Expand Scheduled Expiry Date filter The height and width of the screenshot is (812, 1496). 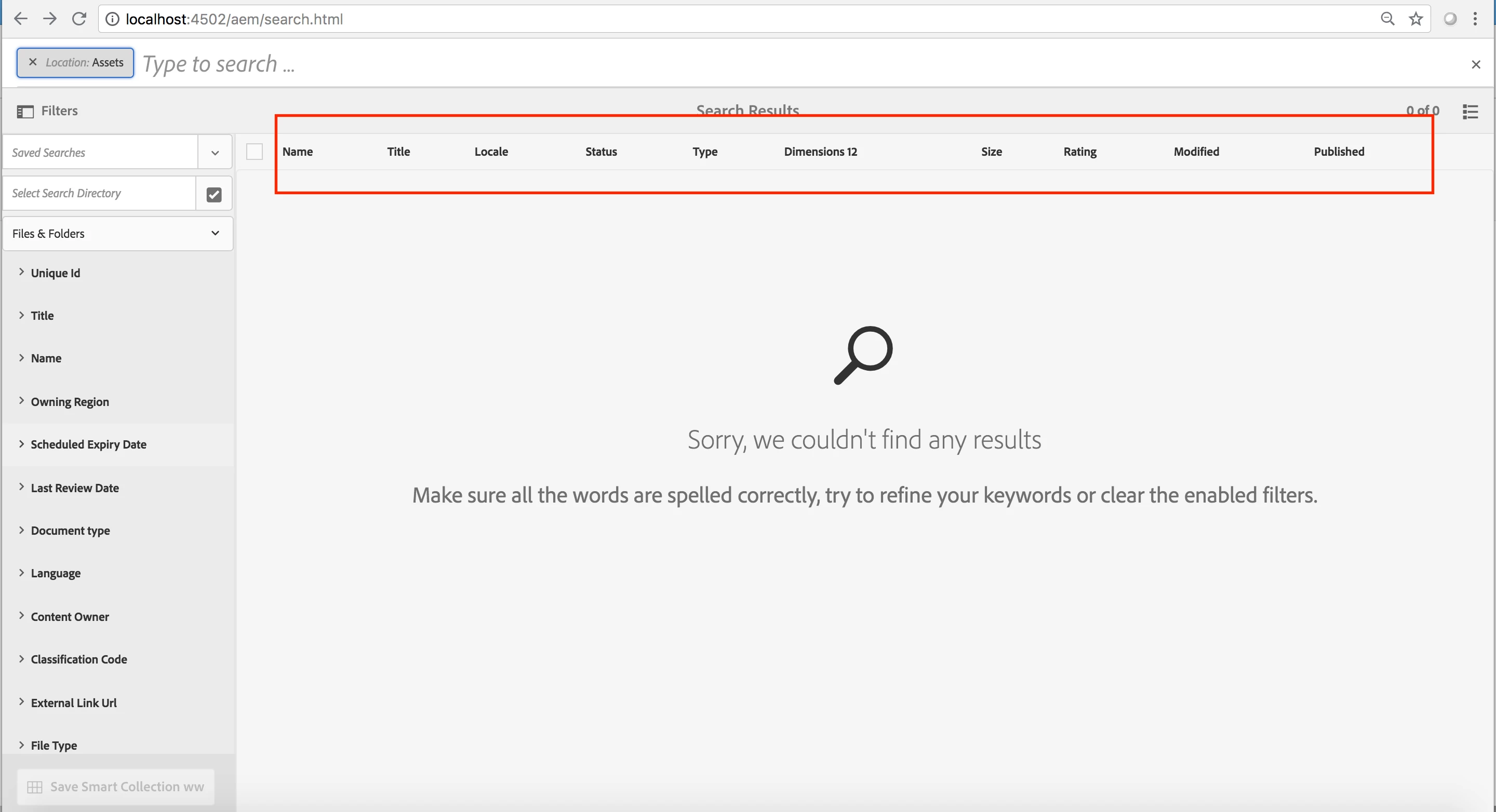(x=88, y=444)
